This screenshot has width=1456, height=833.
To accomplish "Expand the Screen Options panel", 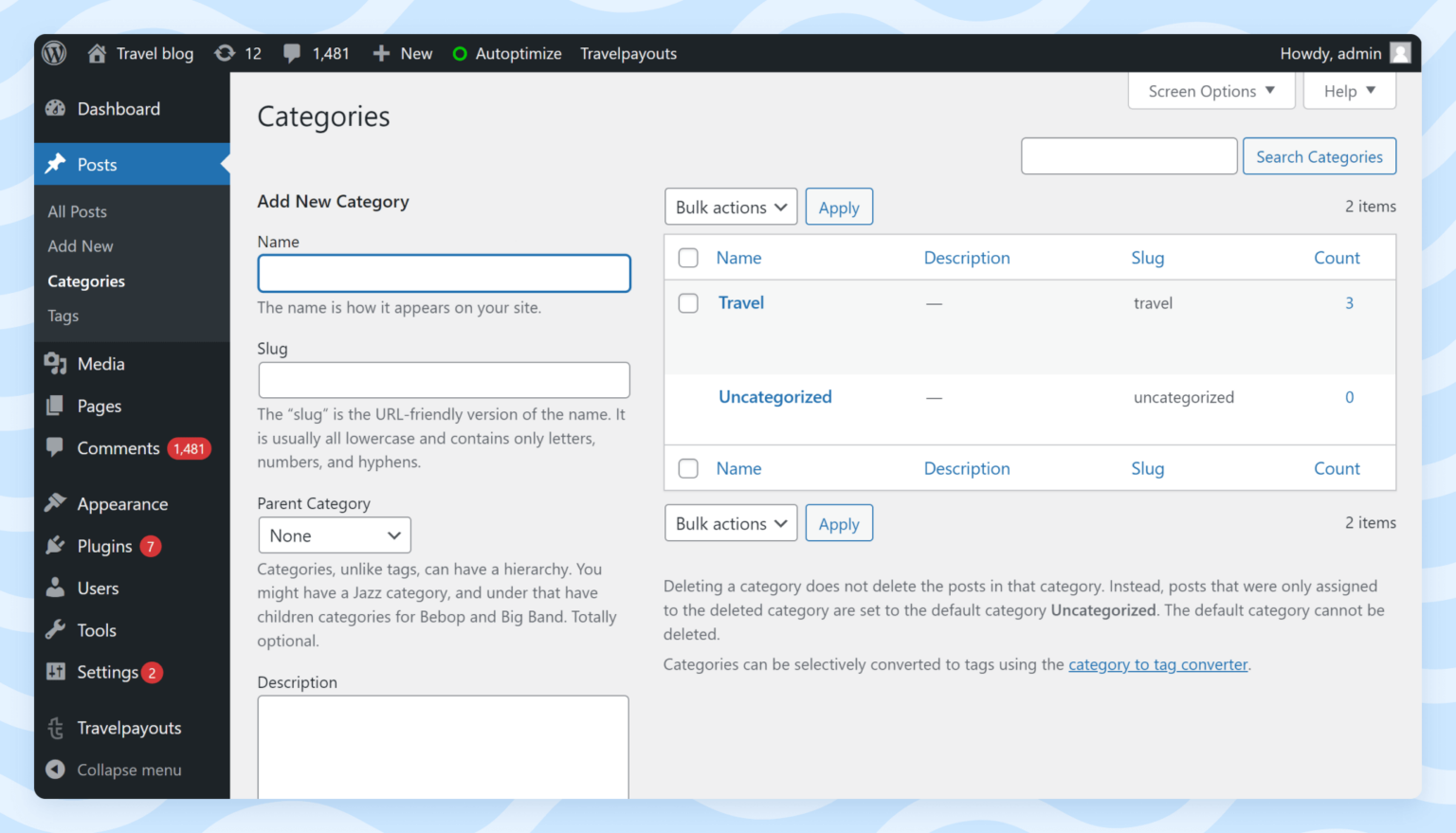I will coord(1211,91).
